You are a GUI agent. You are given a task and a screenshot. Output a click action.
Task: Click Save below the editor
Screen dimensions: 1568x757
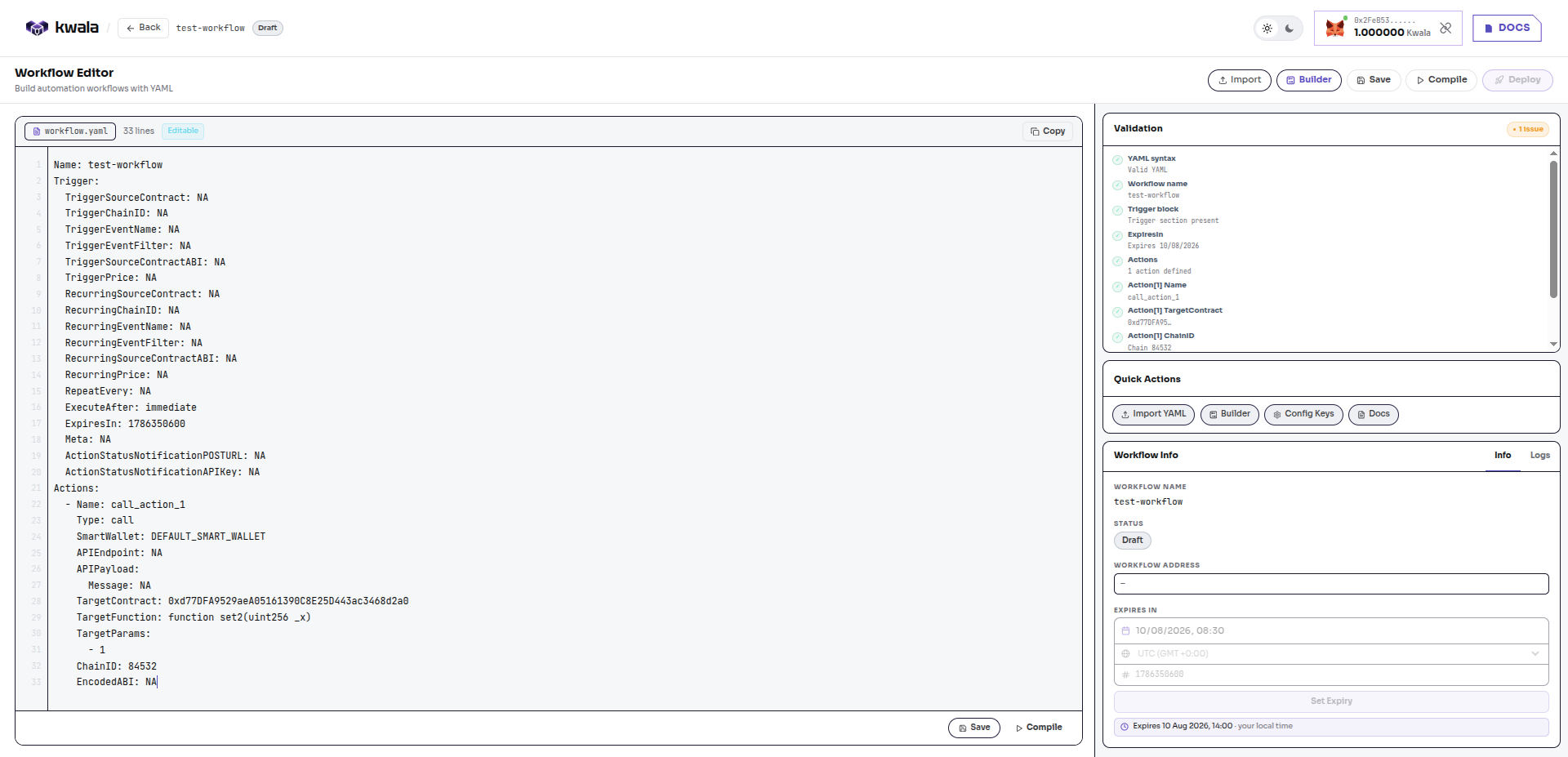point(974,728)
